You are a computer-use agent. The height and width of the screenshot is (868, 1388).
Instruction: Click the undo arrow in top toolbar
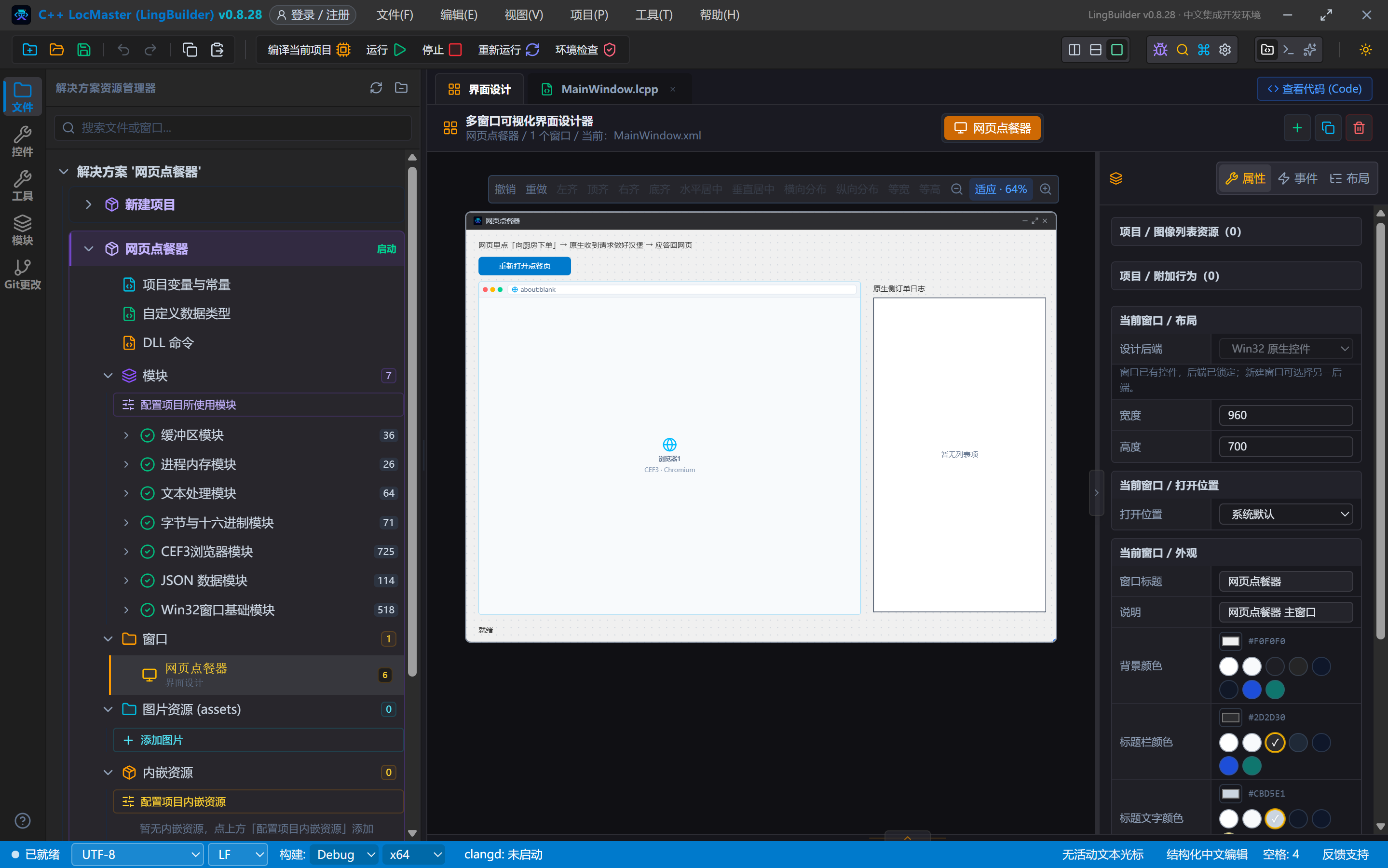pos(123,50)
